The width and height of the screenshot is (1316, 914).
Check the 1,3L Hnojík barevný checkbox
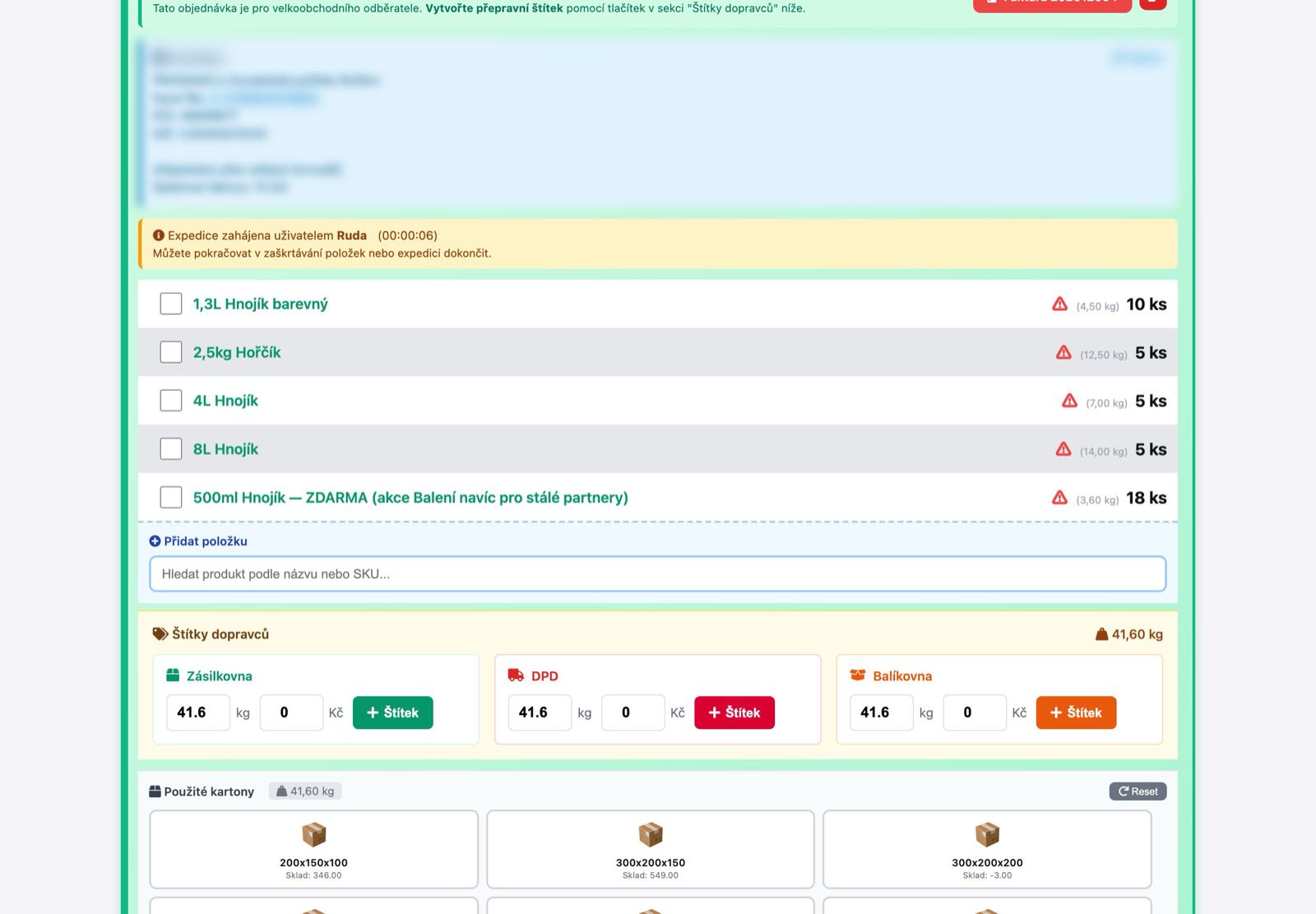pyautogui.click(x=171, y=304)
